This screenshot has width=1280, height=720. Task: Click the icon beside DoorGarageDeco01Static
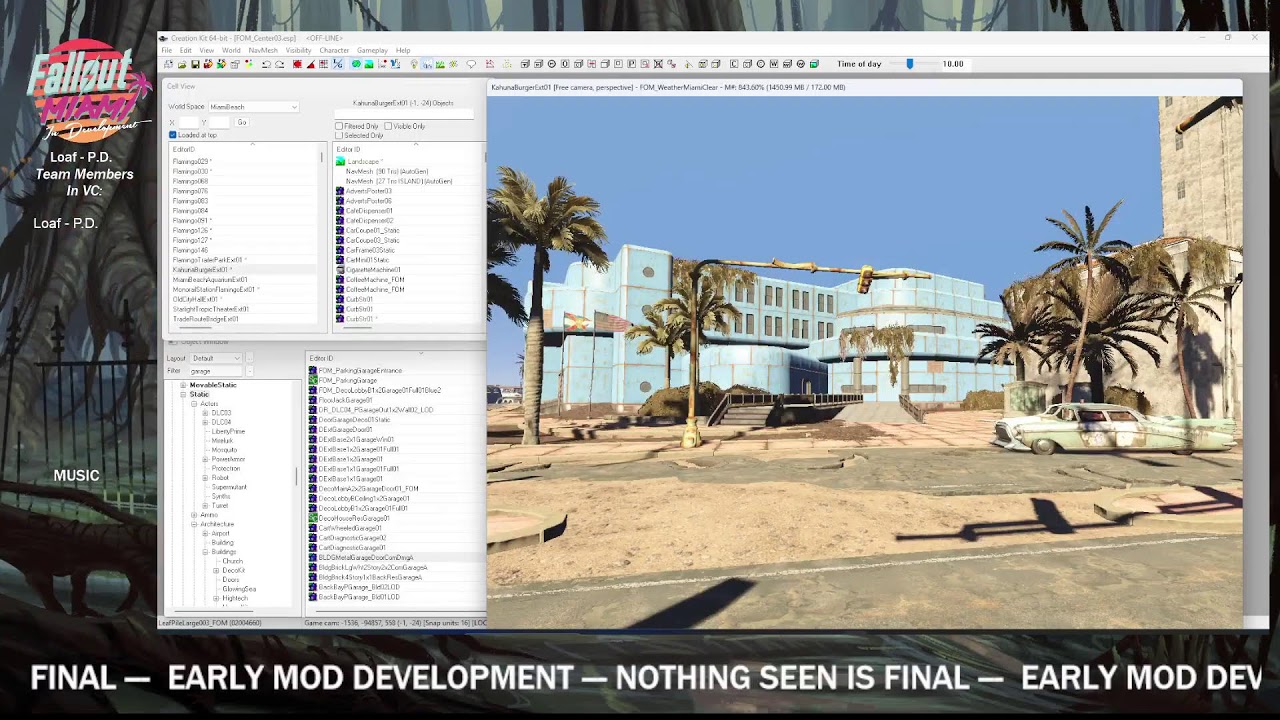313,420
